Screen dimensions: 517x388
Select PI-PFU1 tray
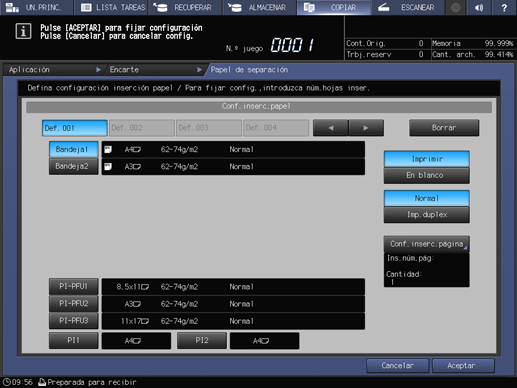click(x=74, y=287)
